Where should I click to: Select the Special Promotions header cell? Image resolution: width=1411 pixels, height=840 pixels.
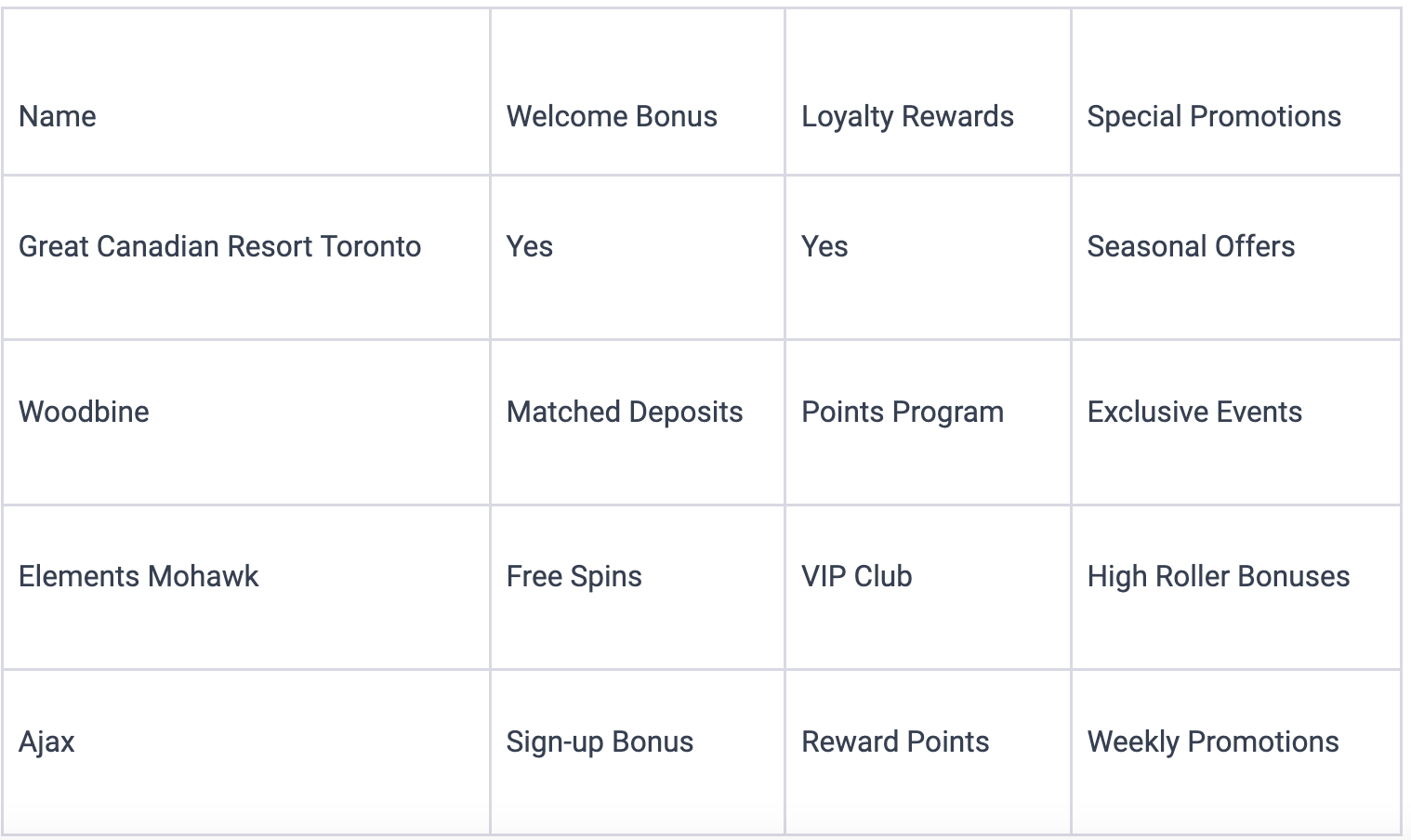1214,116
